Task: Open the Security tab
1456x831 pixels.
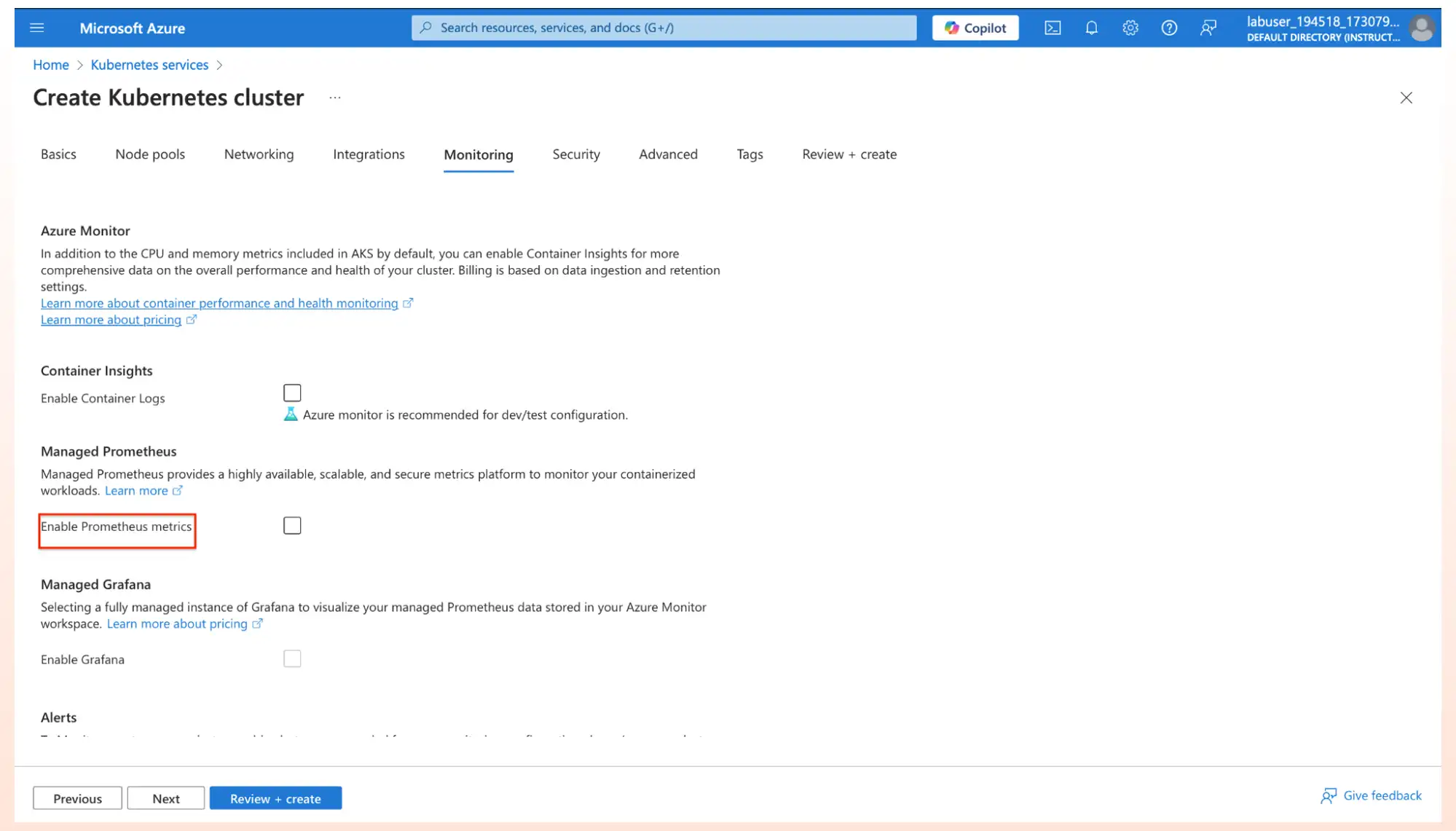Action: click(576, 154)
